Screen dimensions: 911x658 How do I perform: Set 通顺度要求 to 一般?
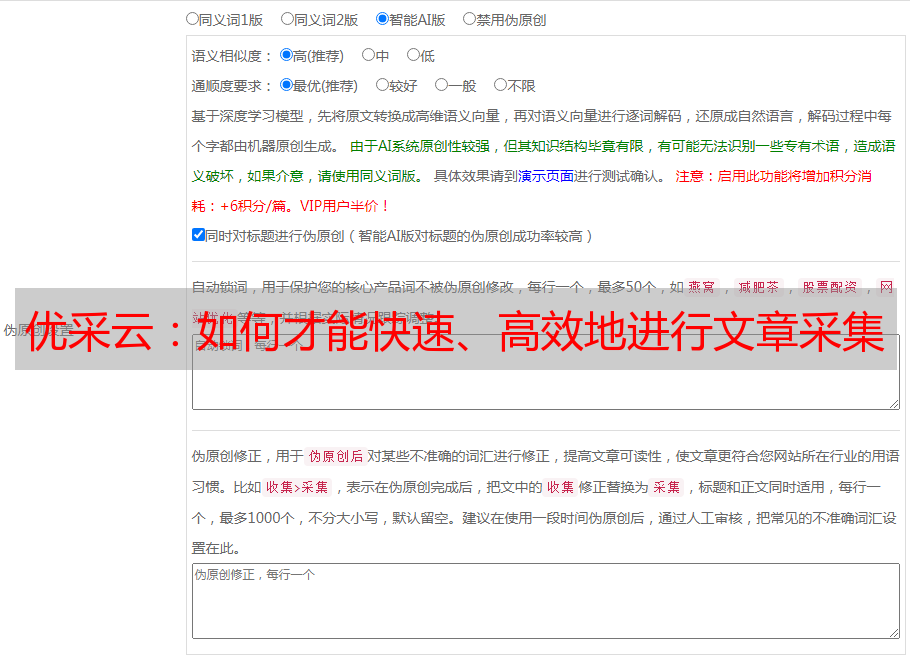(442, 85)
